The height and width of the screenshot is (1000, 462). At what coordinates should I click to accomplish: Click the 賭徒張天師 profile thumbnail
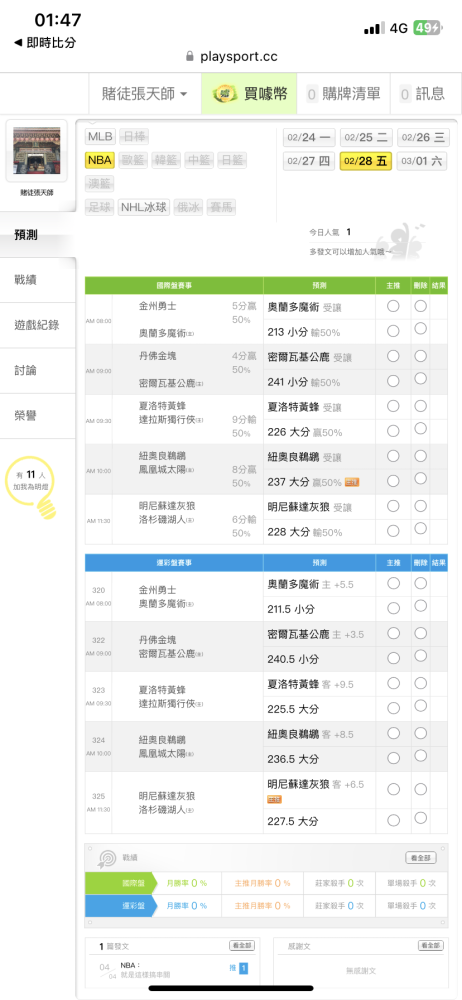(37, 151)
